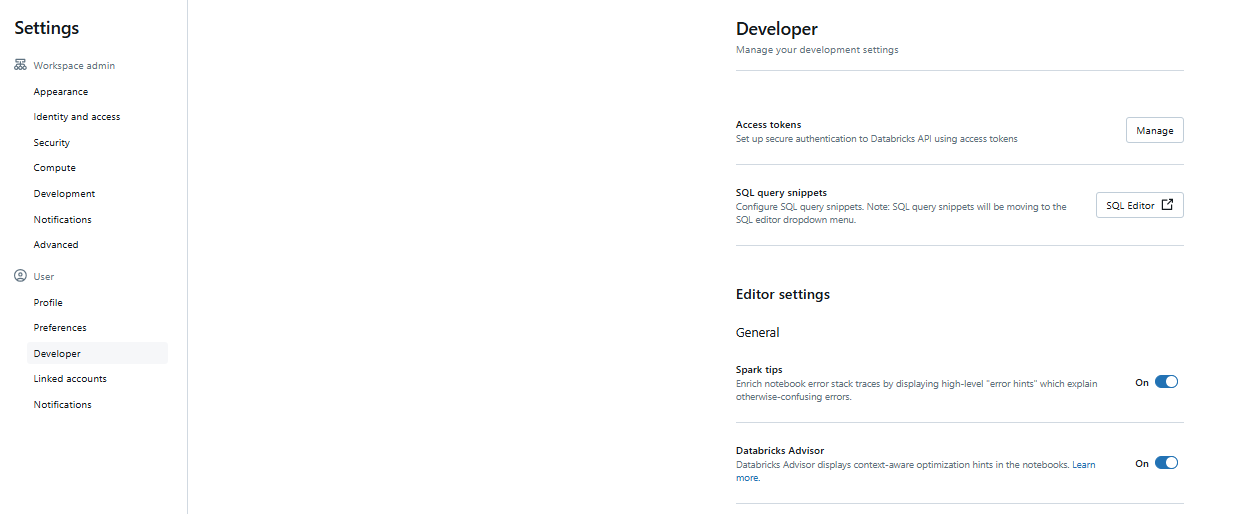Viewport: 1246px width, 514px height.
Task: Click the Workspace admin icon
Action: pos(20,65)
